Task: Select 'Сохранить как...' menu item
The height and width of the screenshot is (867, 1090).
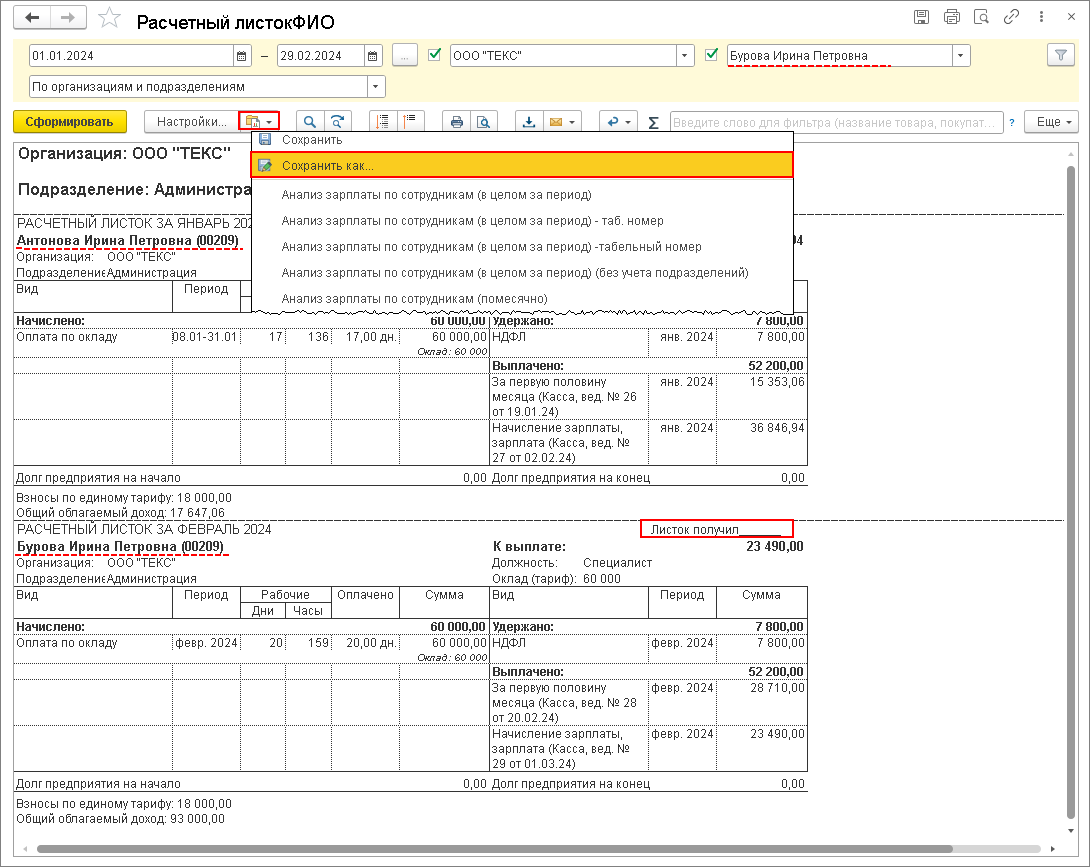Action: point(328,165)
